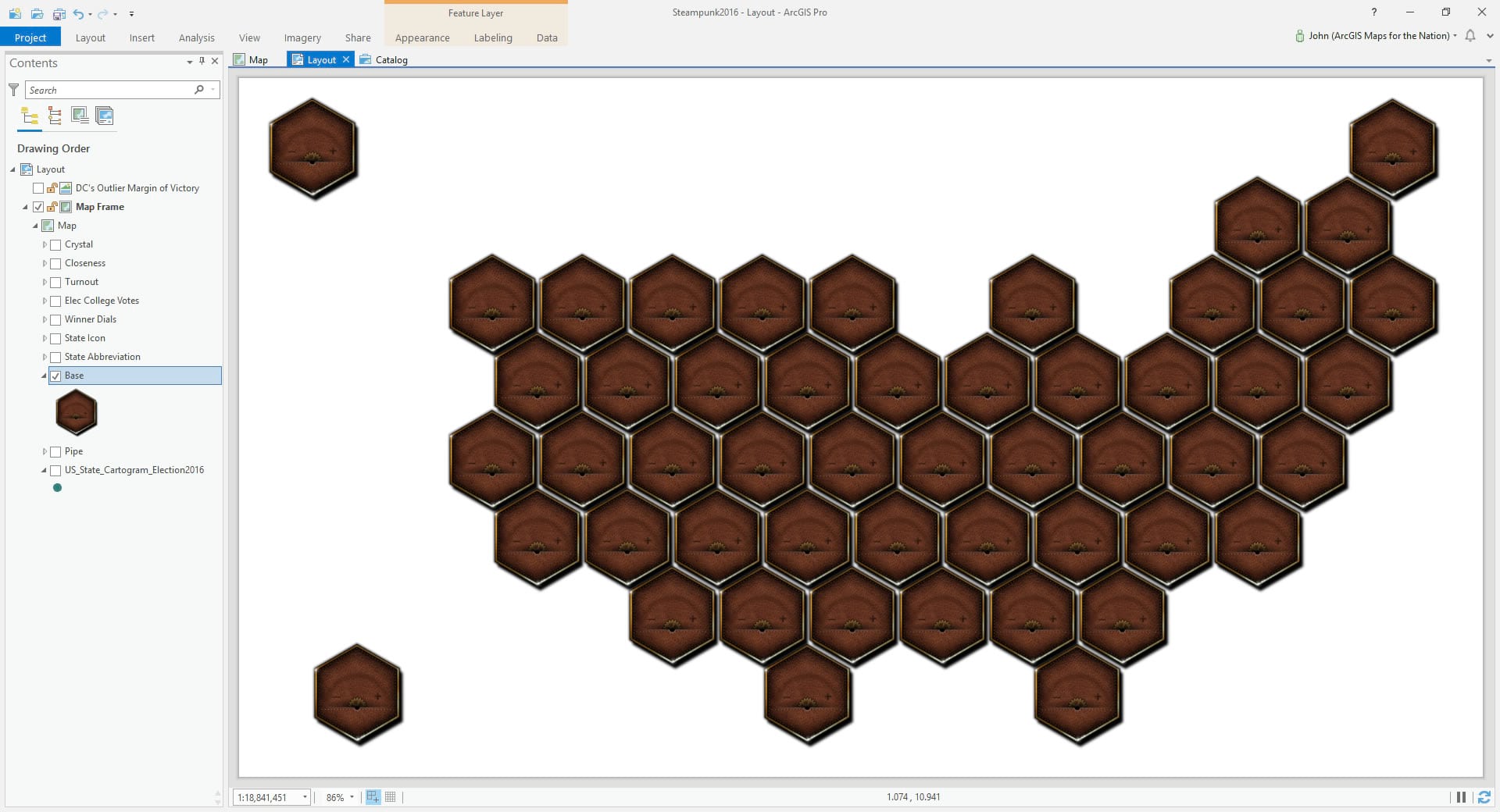This screenshot has width=1500, height=812.
Task: Select the List By Drawing Order icon
Action: [x=30, y=116]
